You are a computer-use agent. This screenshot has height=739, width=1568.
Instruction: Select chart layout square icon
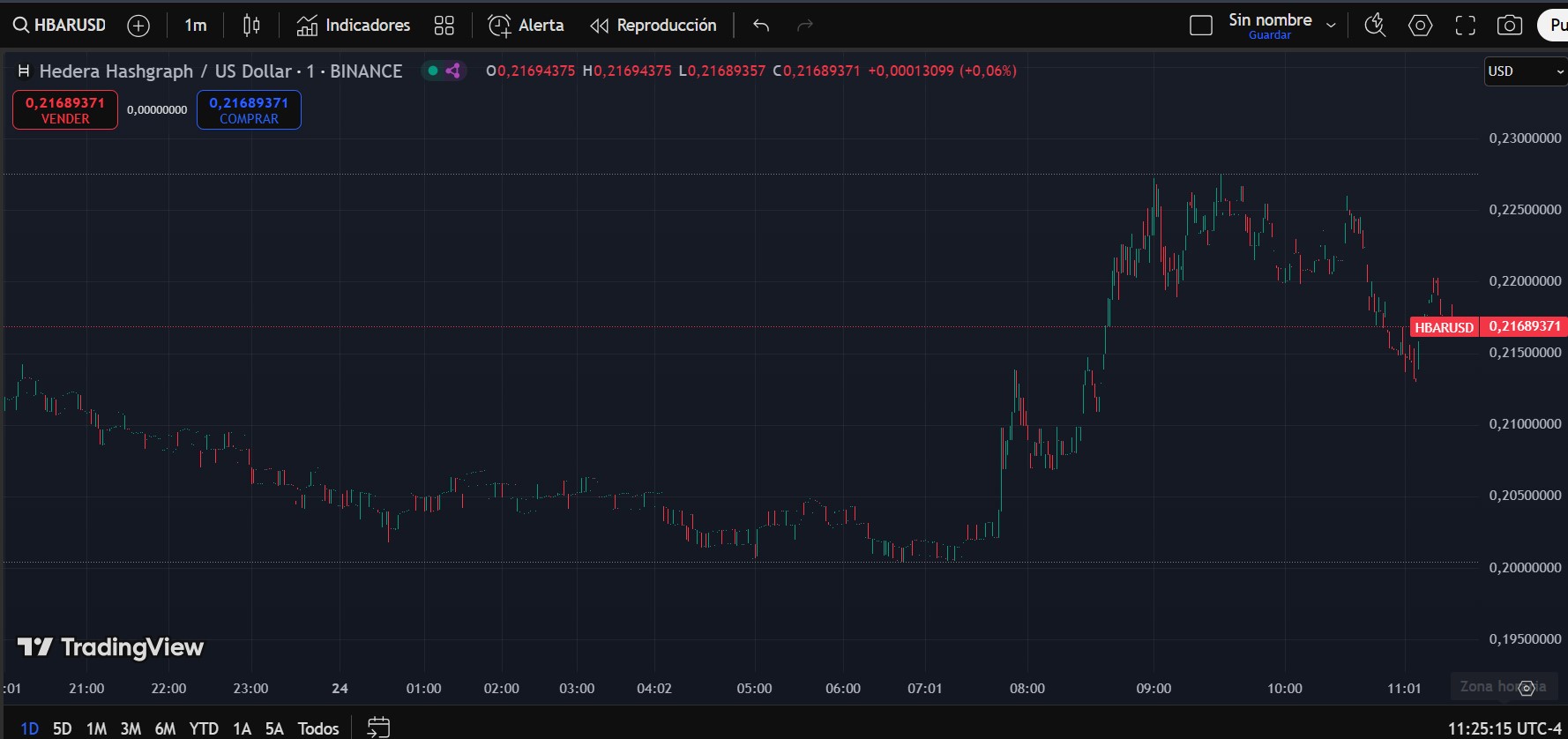click(1201, 26)
